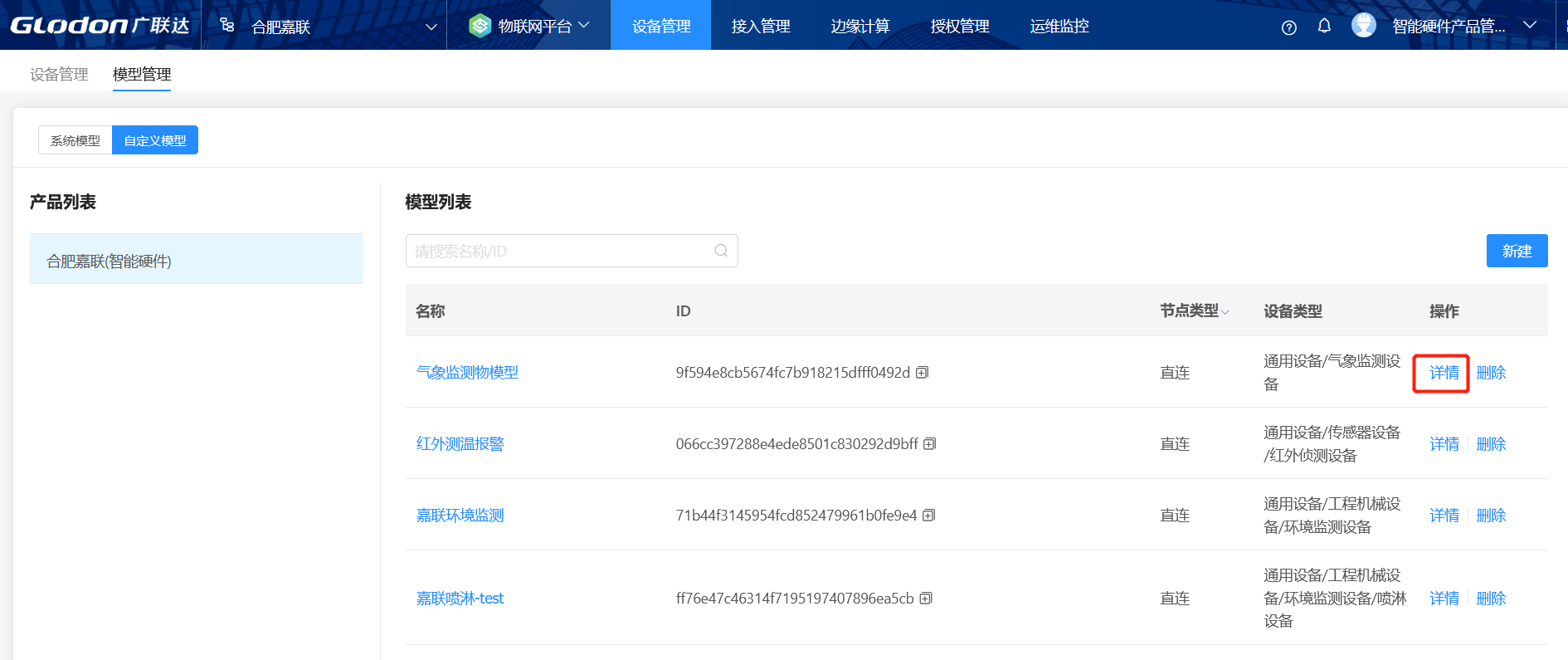Copy the 嘉联环境监测 ID
The image size is (1568, 660).
928,516
